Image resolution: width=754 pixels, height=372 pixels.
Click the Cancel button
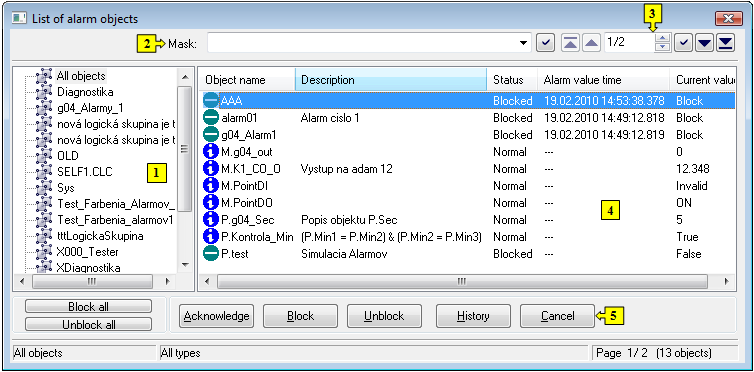tap(557, 316)
